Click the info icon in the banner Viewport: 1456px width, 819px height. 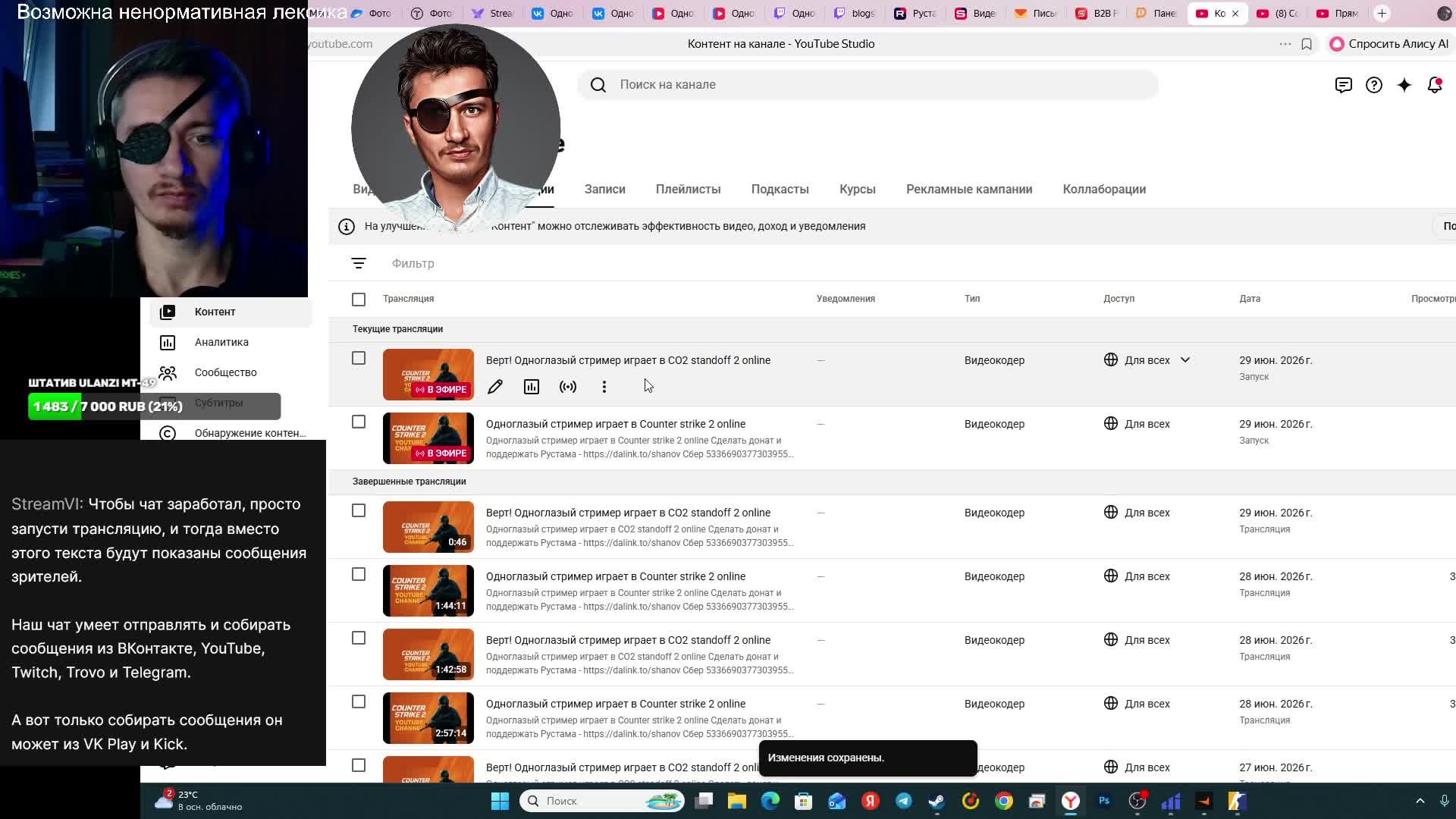347,226
